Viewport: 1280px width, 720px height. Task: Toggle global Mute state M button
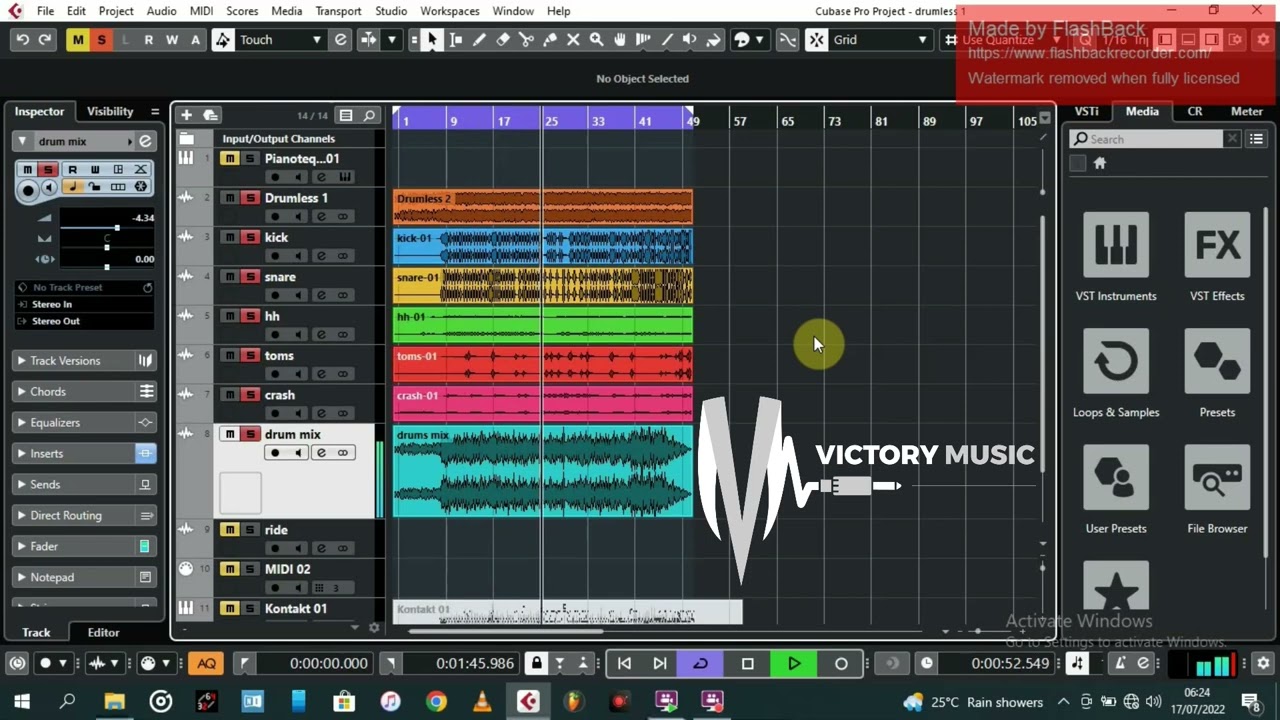tap(78, 40)
